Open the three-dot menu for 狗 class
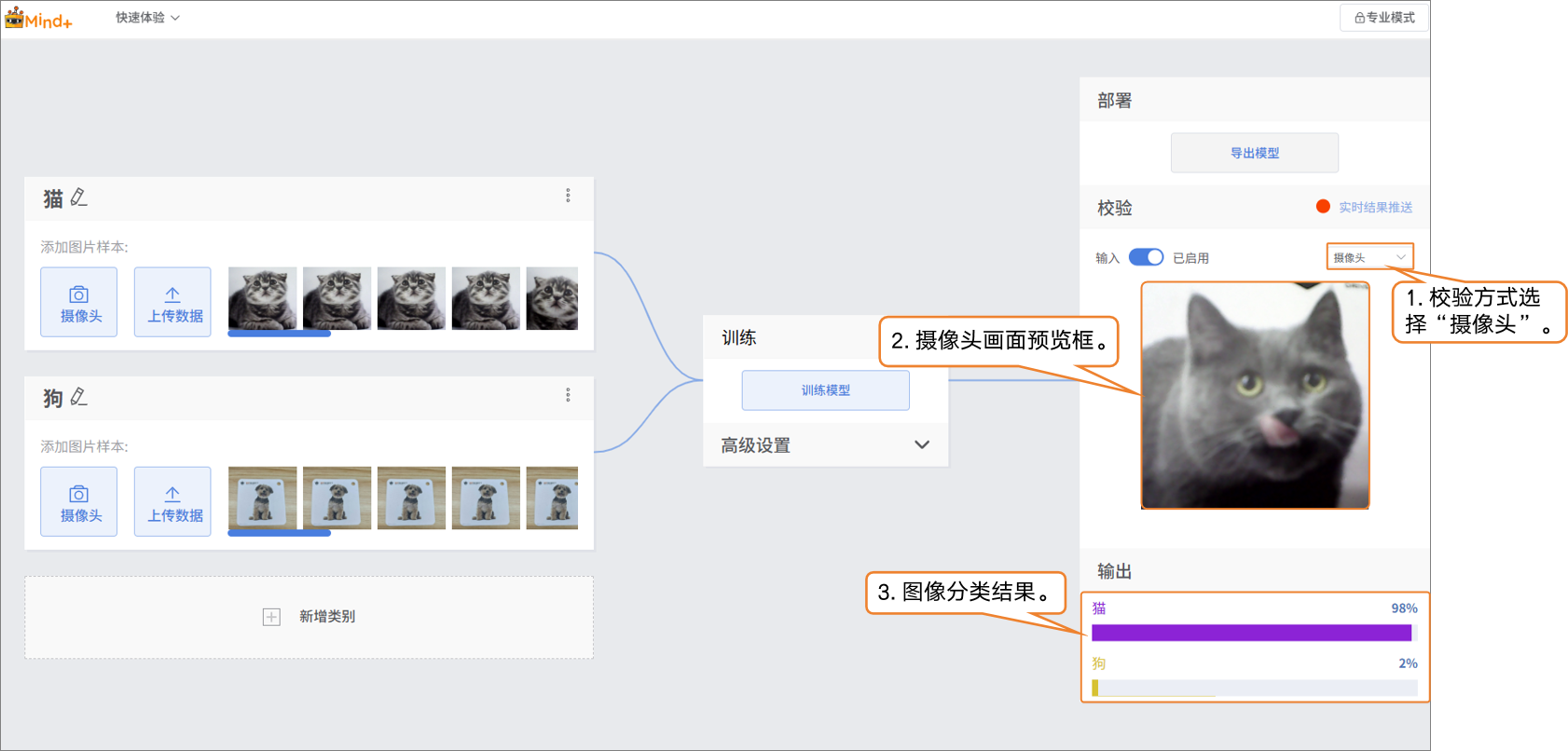The image size is (1568, 751). (x=568, y=395)
